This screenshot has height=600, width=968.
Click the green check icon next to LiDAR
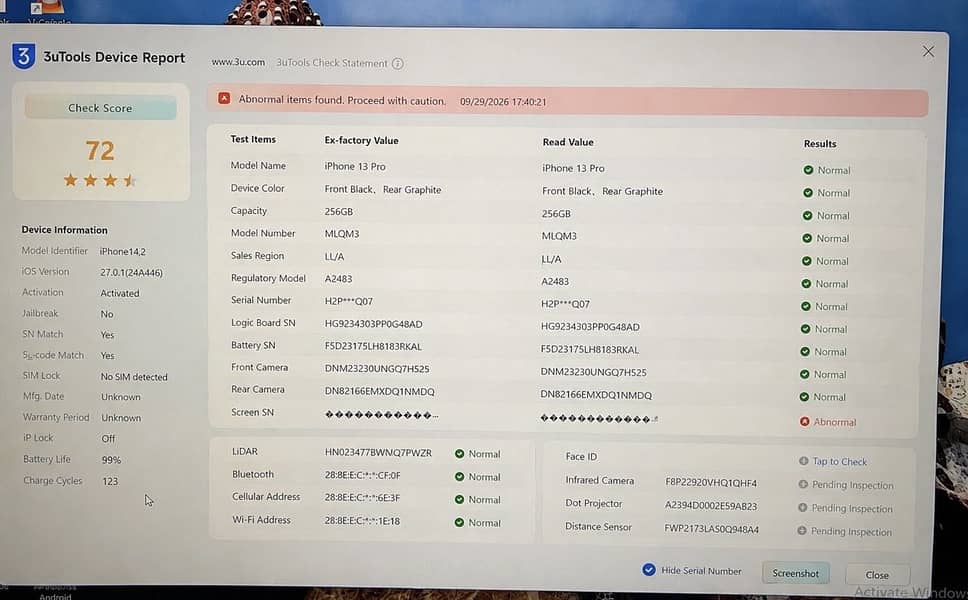[459, 454]
